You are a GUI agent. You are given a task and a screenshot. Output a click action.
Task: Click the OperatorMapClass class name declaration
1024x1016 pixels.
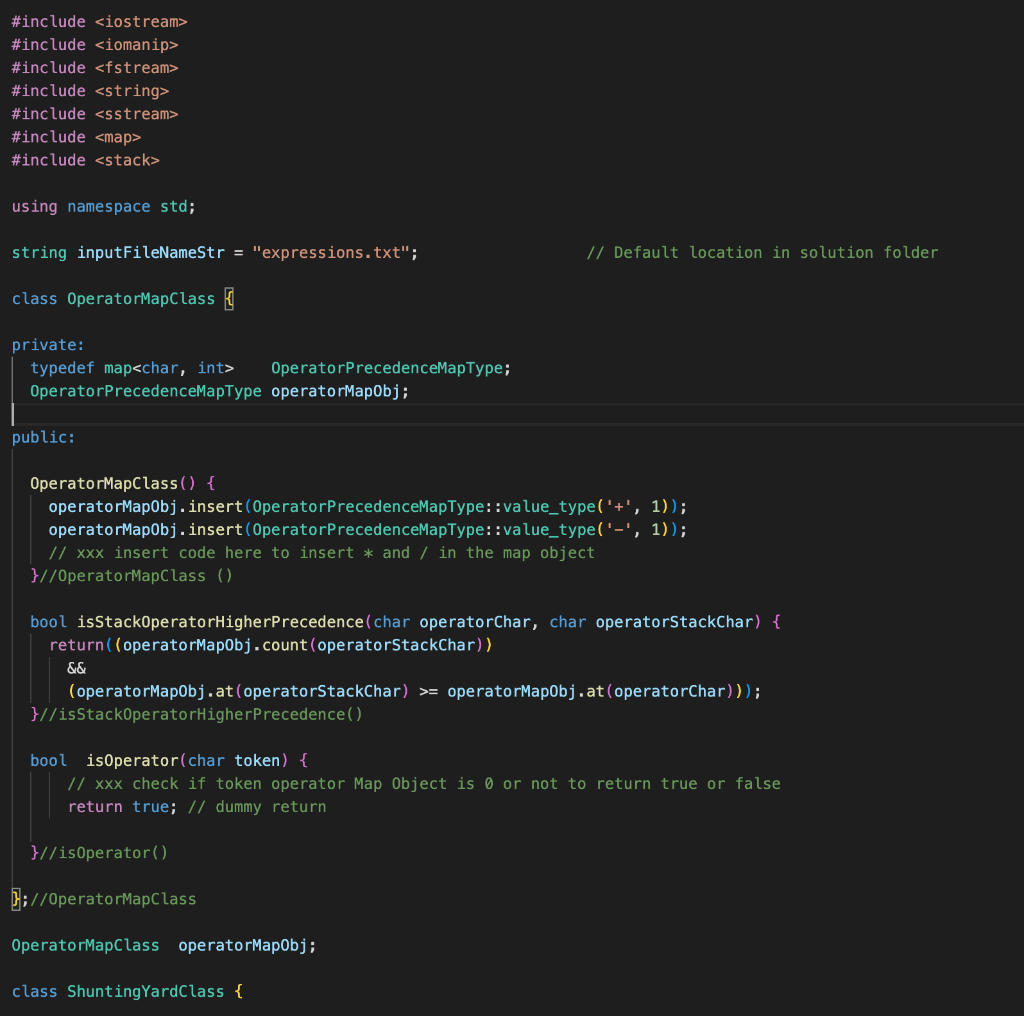click(140, 298)
